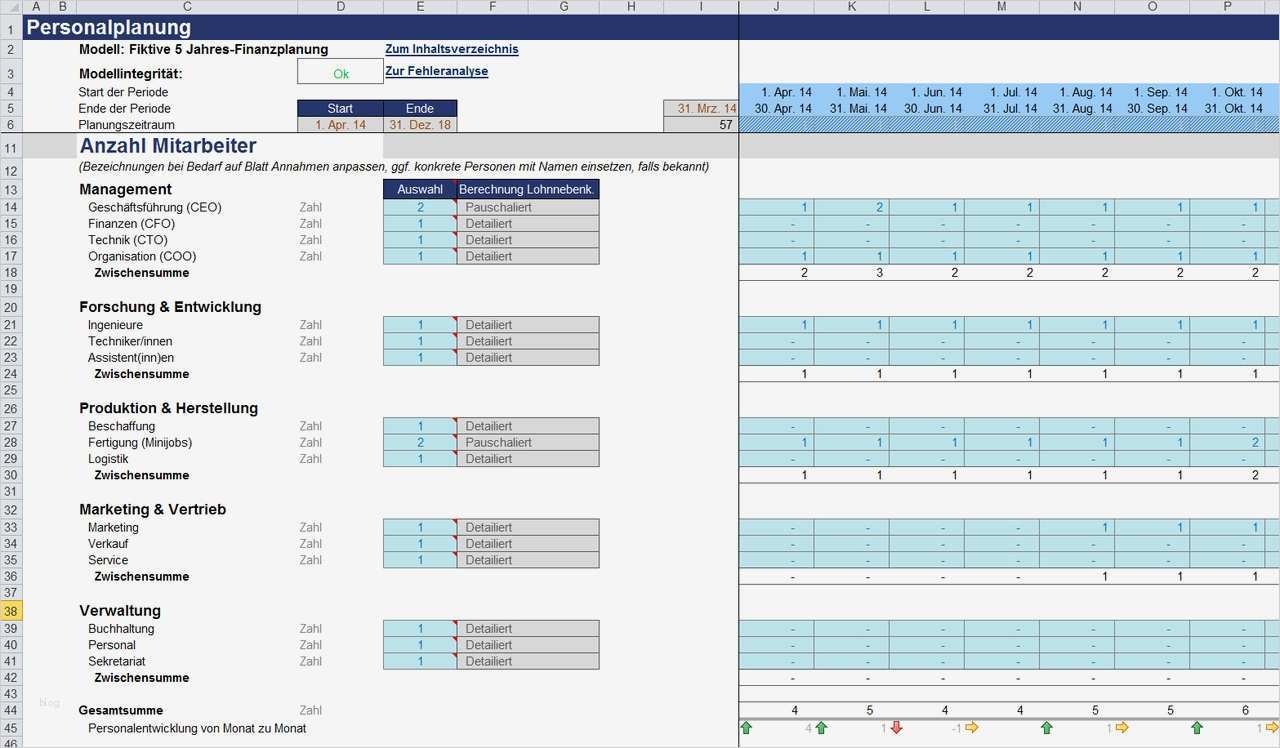Viewport: 1280px width, 748px height.
Task: Click the '31. Mrz. 14' date cell
Action: (701, 108)
